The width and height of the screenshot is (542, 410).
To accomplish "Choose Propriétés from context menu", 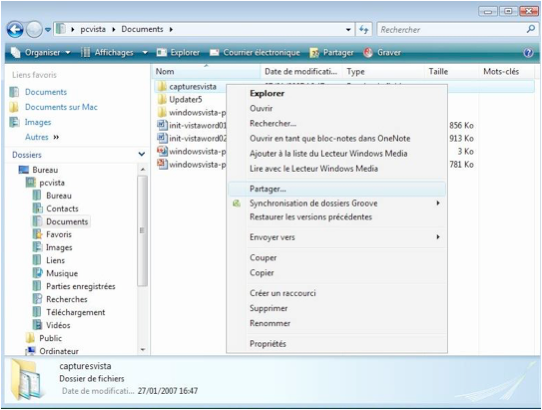I will [x=337, y=344].
